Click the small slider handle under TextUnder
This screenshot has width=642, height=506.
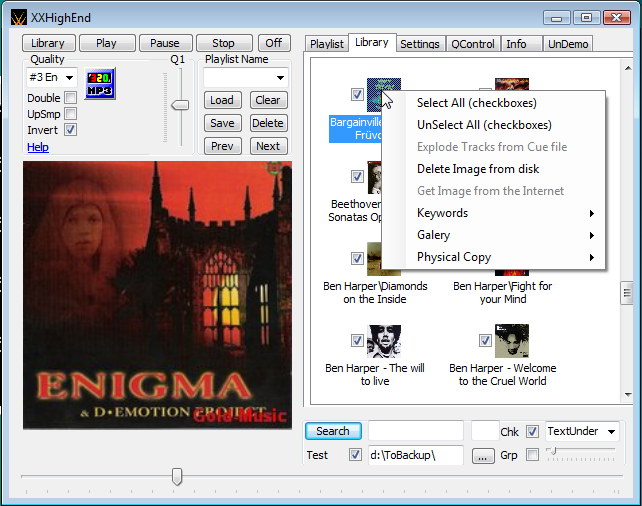553,451
